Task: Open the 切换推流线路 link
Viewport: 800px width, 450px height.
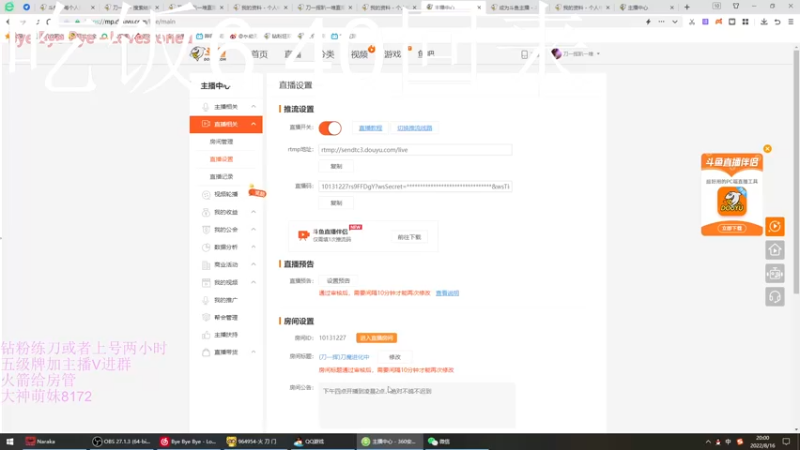Action: coord(414,128)
